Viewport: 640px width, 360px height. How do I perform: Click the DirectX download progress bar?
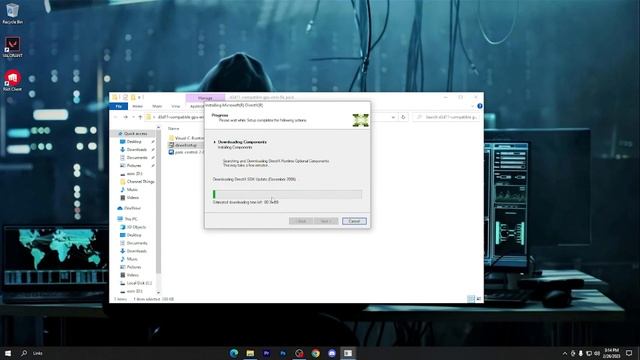click(287, 194)
